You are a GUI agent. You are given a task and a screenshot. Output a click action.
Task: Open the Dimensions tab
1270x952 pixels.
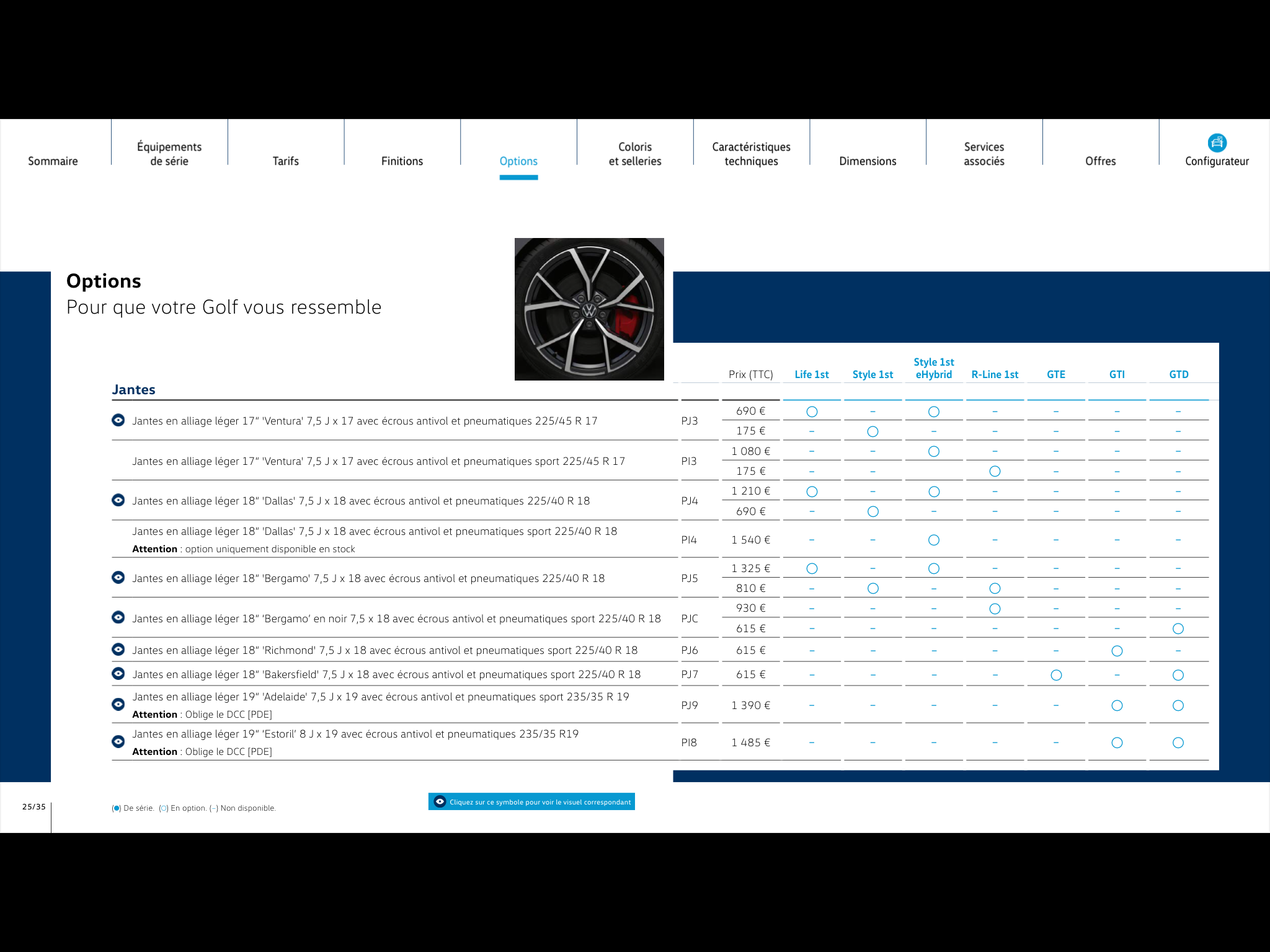pos(868,161)
